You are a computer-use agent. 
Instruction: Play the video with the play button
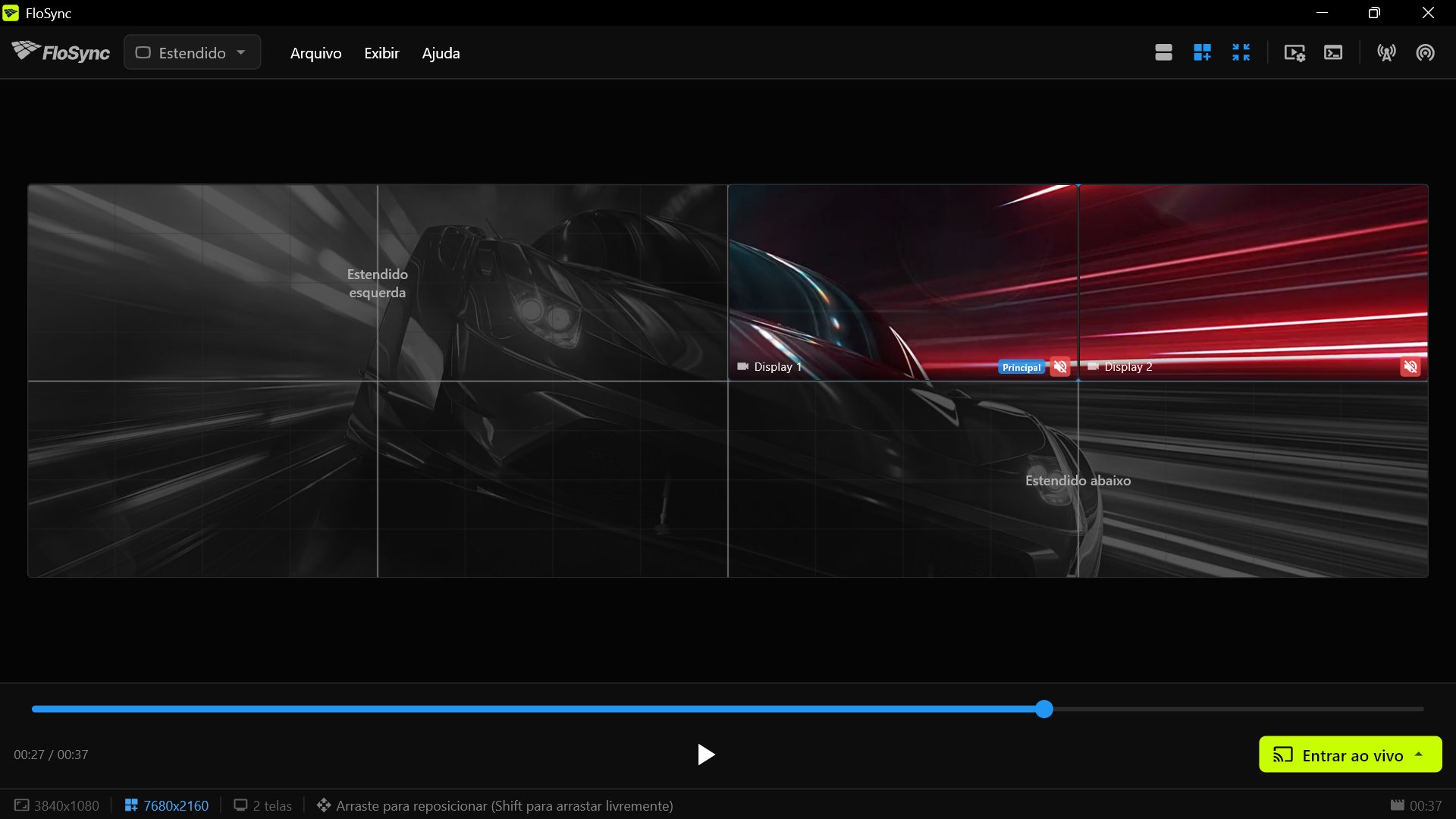[705, 755]
